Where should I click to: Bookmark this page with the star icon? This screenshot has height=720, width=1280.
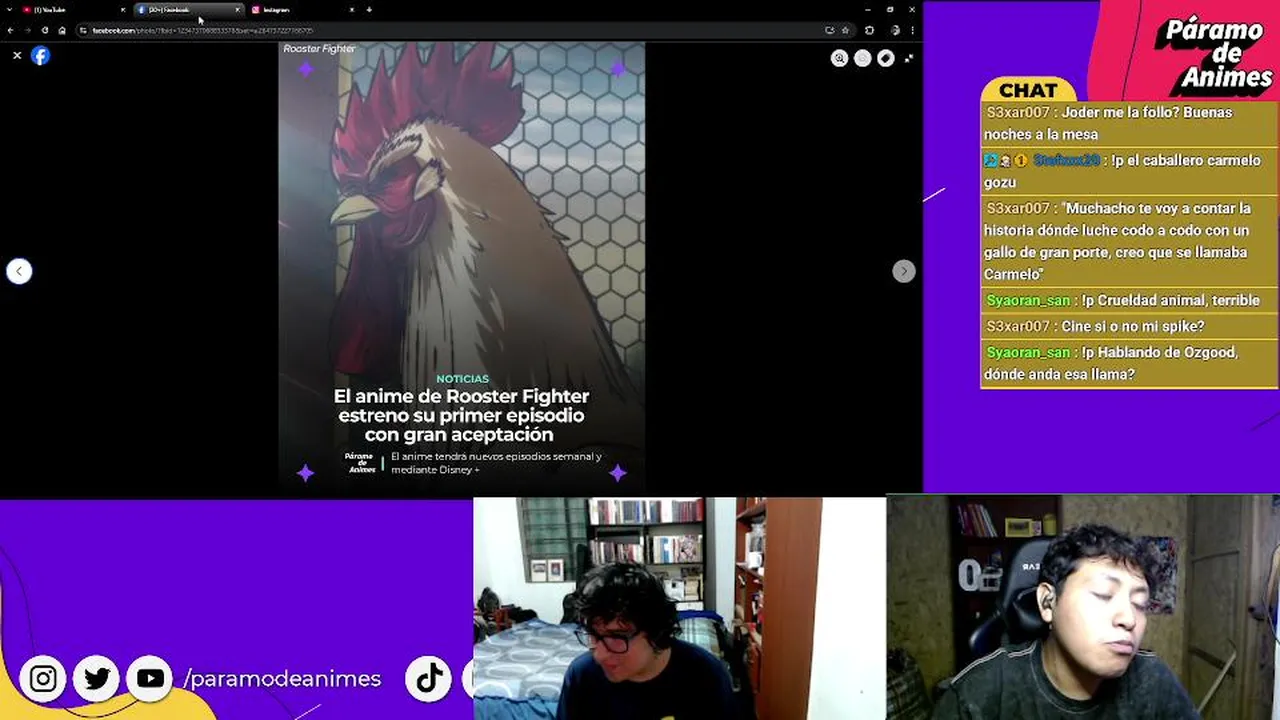pyautogui.click(x=845, y=30)
